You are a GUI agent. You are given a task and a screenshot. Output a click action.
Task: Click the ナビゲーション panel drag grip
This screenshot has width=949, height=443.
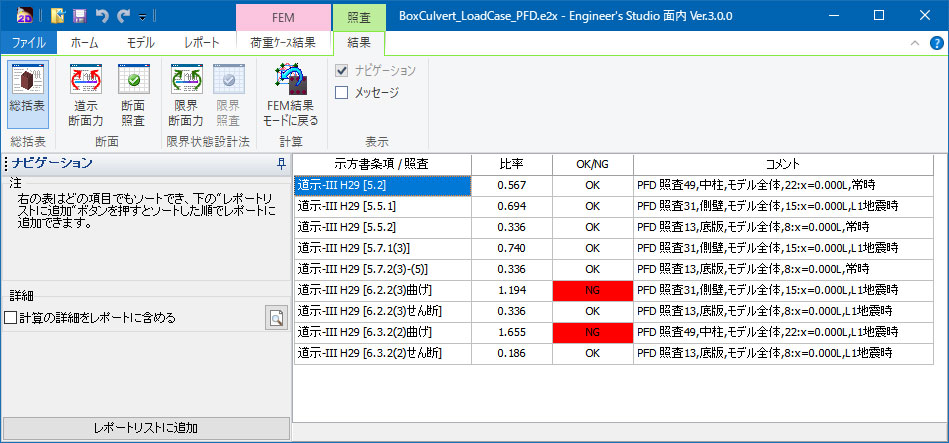click(x=5, y=163)
